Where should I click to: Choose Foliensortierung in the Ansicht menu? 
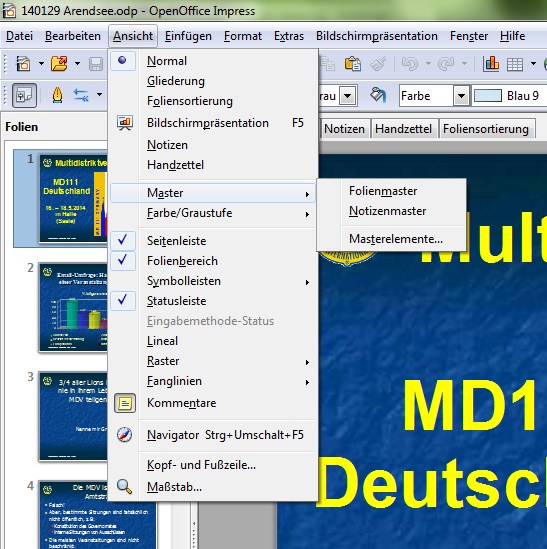point(213,101)
